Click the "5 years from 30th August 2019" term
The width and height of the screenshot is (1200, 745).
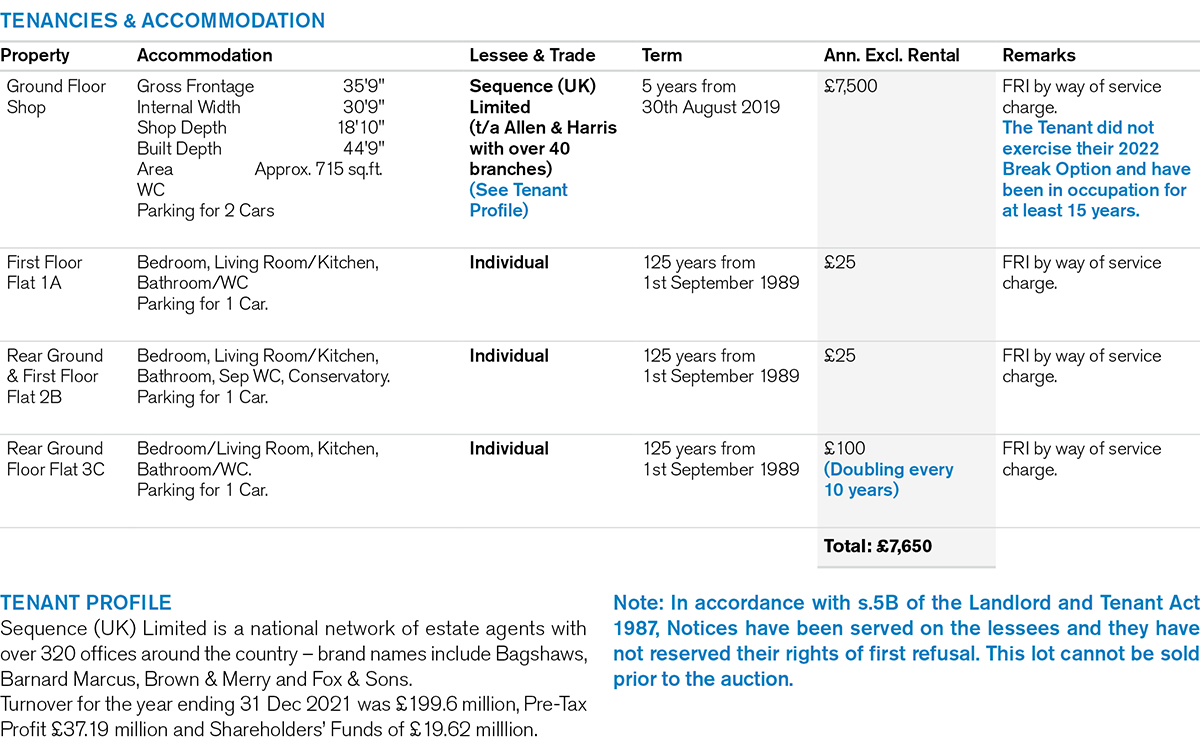(x=710, y=97)
